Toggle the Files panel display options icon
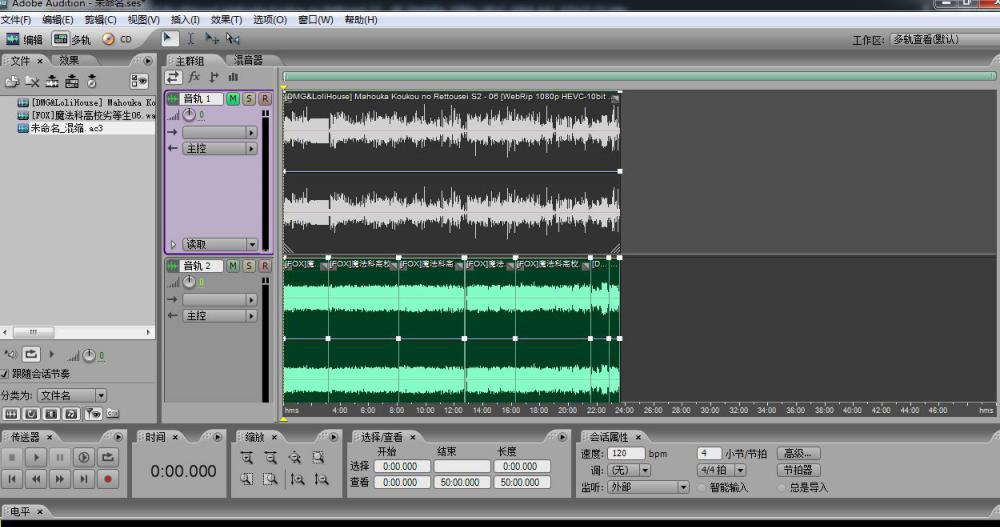The image size is (1000, 527). click(x=138, y=81)
